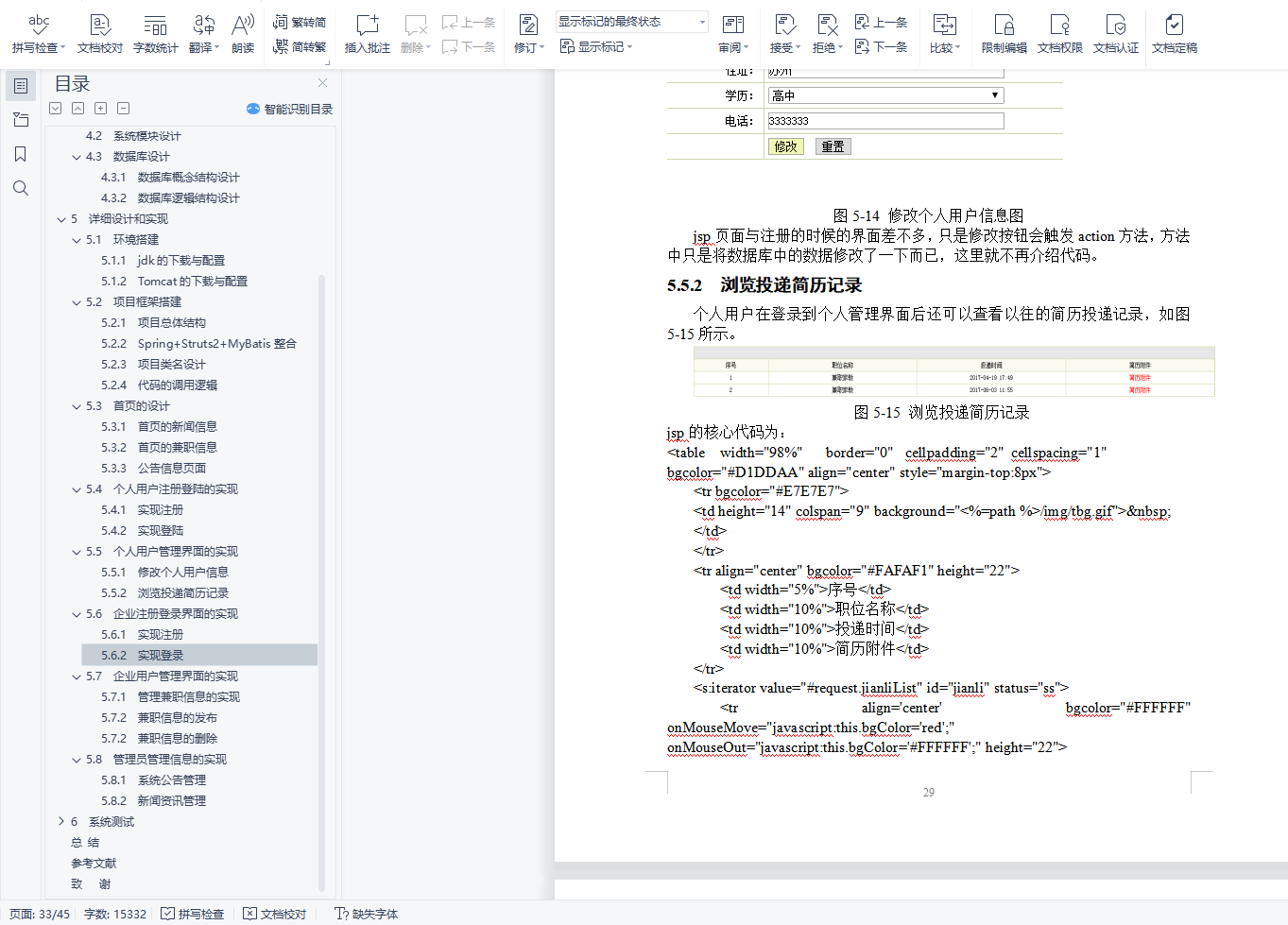
Task: Collapse the 5.3 首页的设计 node
Action: pos(77,406)
